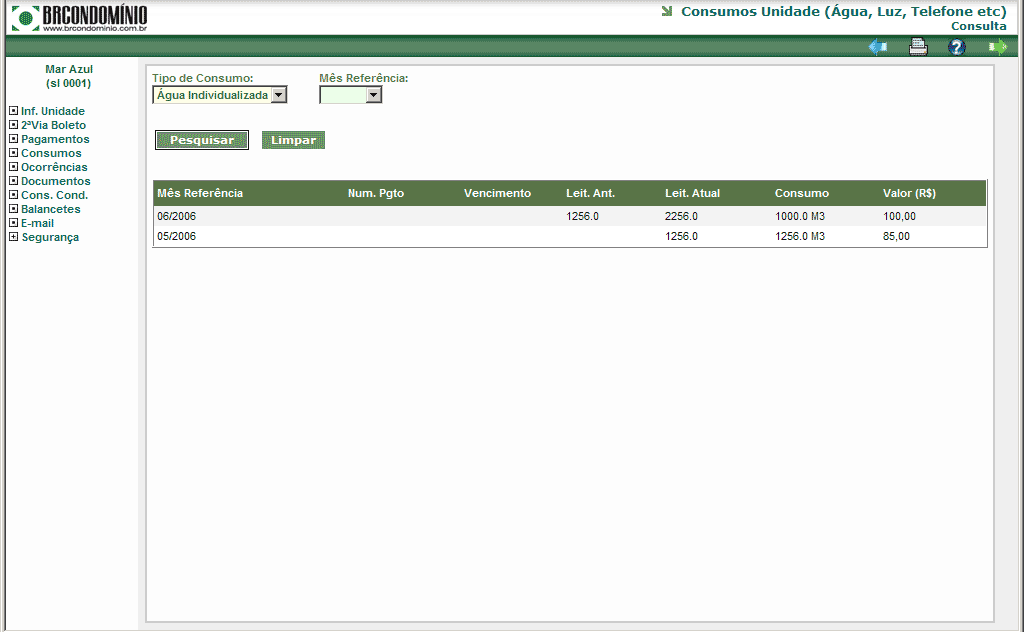Click the Valor (R$) column header
This screenshot has height=632, width=1024.
click(909, 193)
